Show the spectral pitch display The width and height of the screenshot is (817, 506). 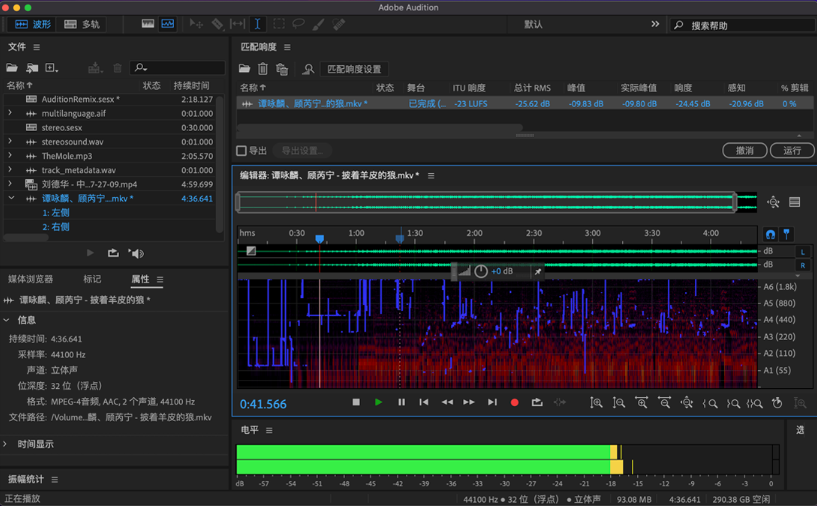168,24
